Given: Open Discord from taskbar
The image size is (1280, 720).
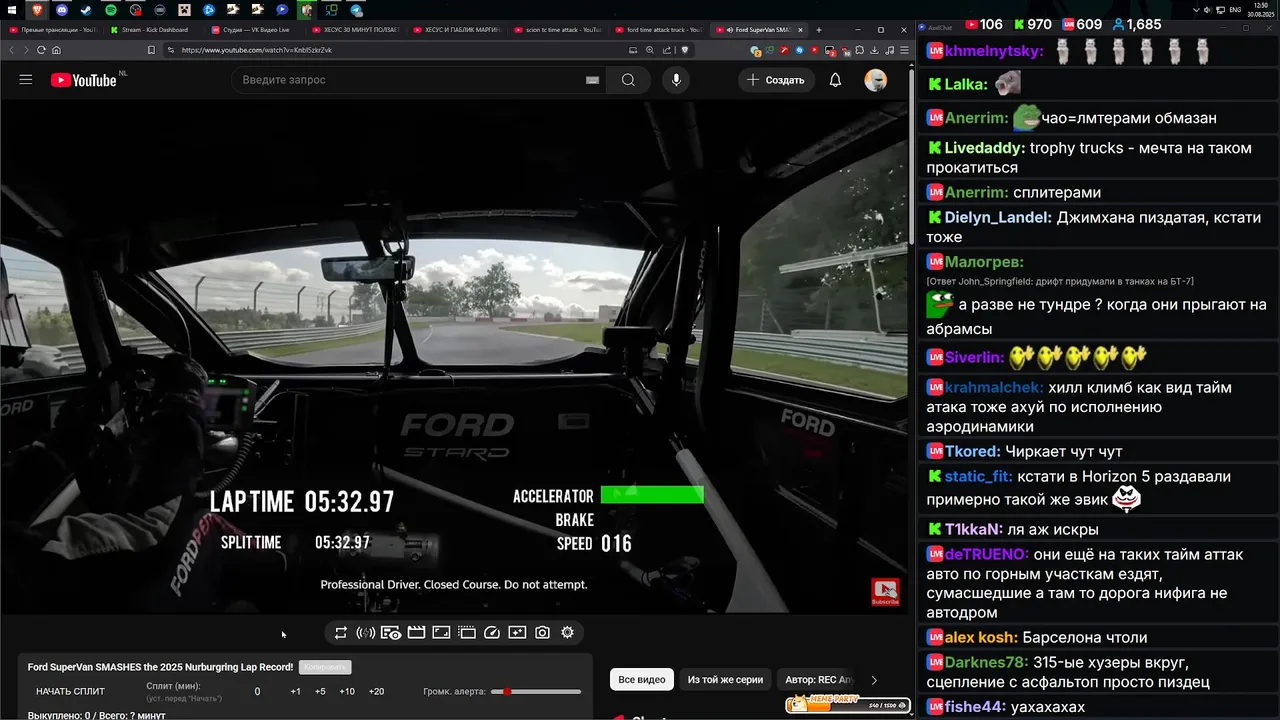Looking at the screenshot, I should (62, 10).
